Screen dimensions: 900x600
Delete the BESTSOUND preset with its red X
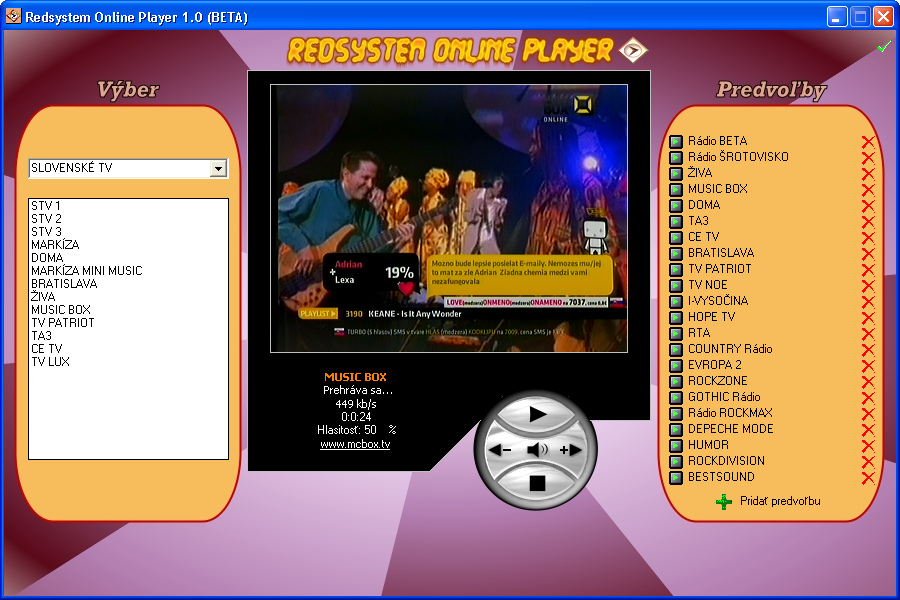(868, 478)
